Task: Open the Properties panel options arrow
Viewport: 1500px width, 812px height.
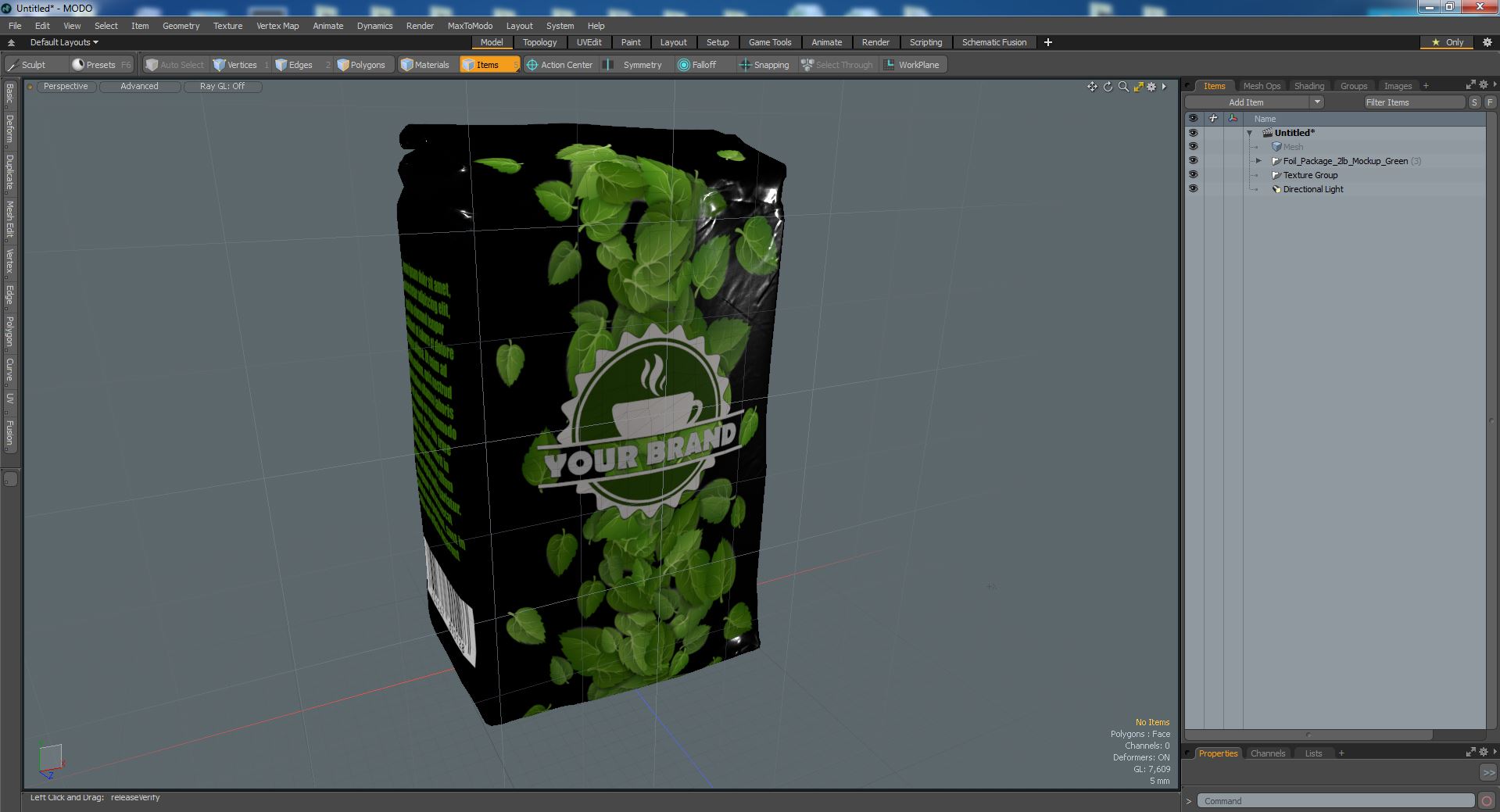Action: point(1495,752)
